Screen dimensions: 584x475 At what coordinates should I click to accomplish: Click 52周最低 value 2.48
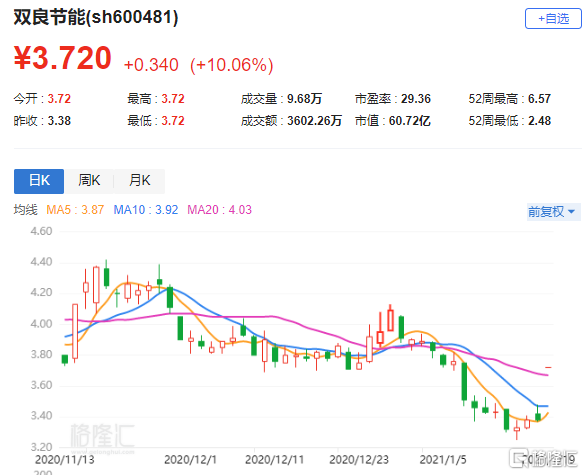pyautogui.click(x=539, y=121)
